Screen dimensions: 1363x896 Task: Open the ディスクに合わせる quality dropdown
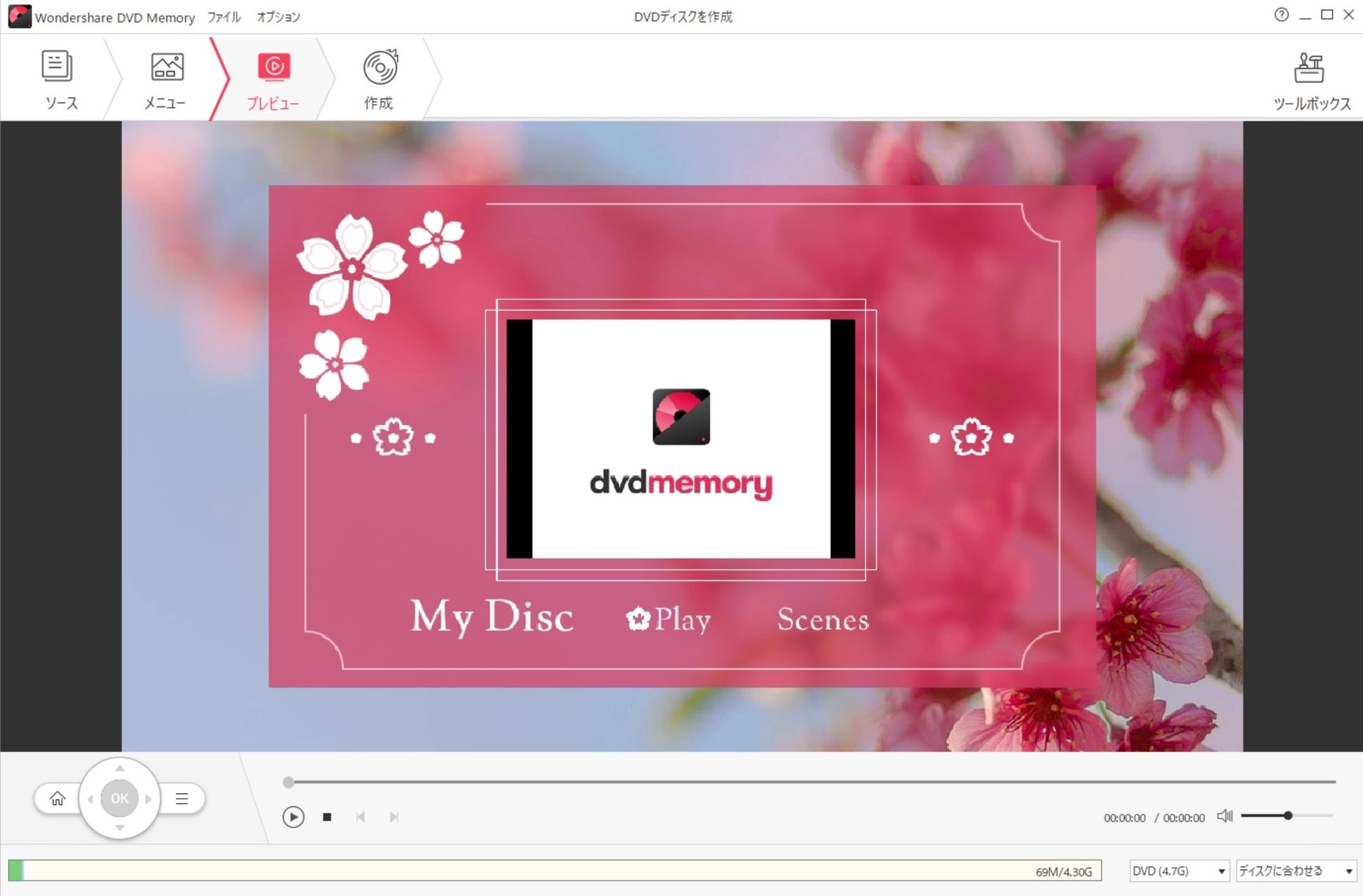point(1296,871)
